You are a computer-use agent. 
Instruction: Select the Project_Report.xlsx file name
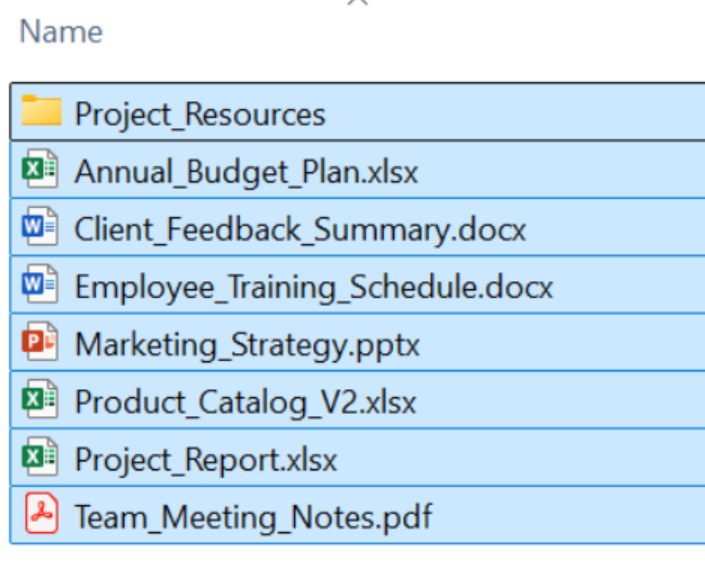pos(206,460)
